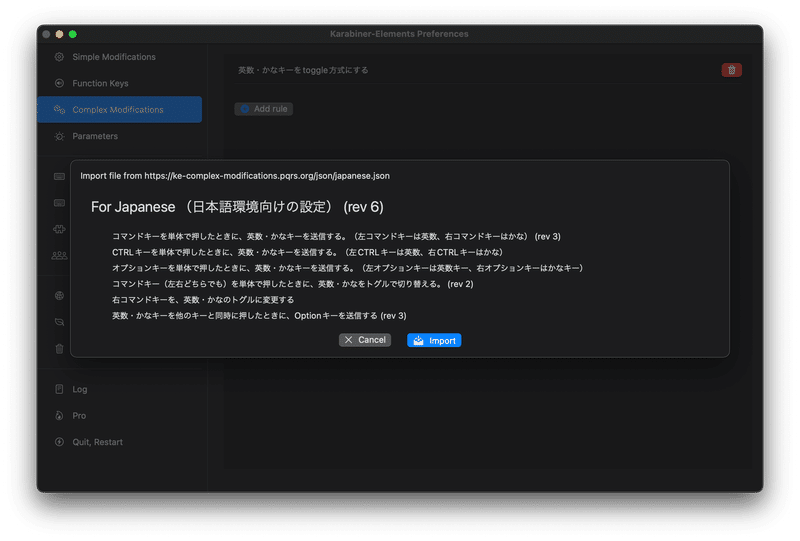Click the For Japanese (rev 6) heading
The image size is (800, 541).
(237, 207)
